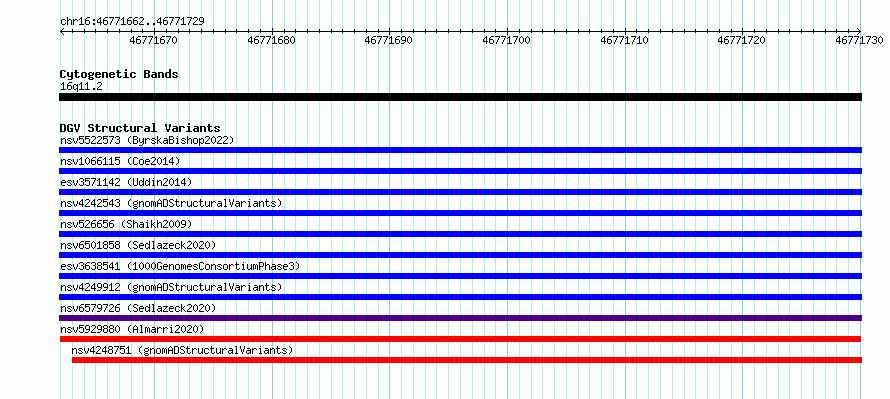Image resolution: width=890 pixels, height=399 pixels.
Task: Click the 16q11.2 band label
Action: [81, 87]
